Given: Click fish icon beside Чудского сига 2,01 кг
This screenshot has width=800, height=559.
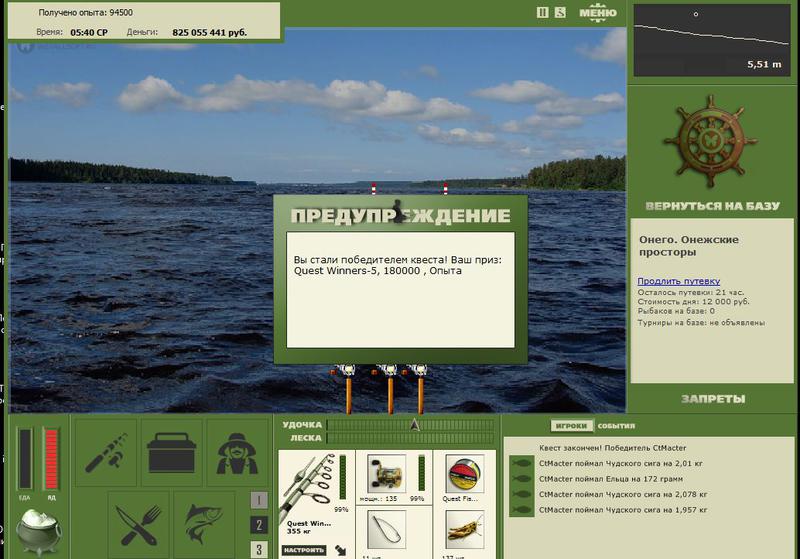Looking at the screenshot, I should click(521, 464).
